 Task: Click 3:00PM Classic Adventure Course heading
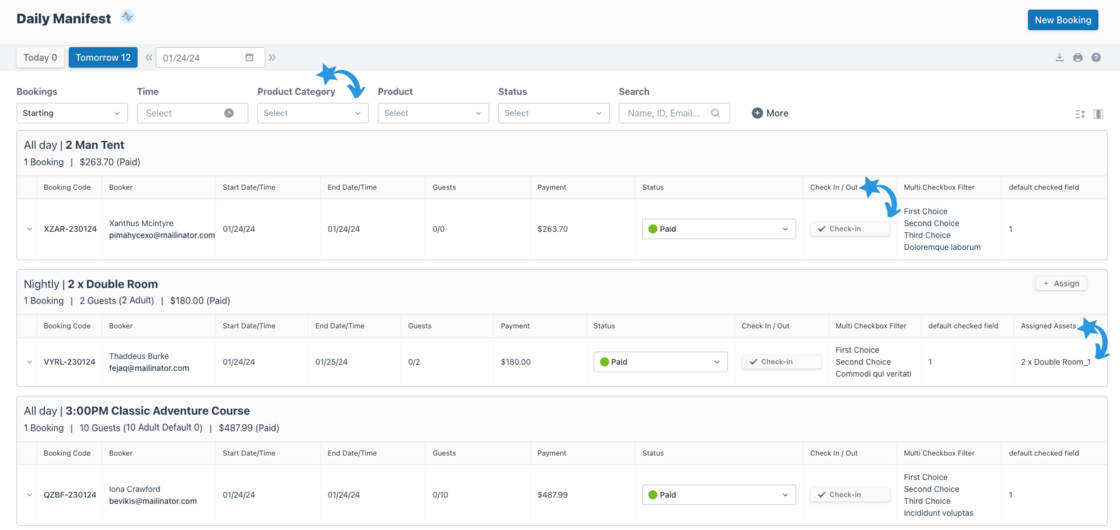[x=158, y=411]
